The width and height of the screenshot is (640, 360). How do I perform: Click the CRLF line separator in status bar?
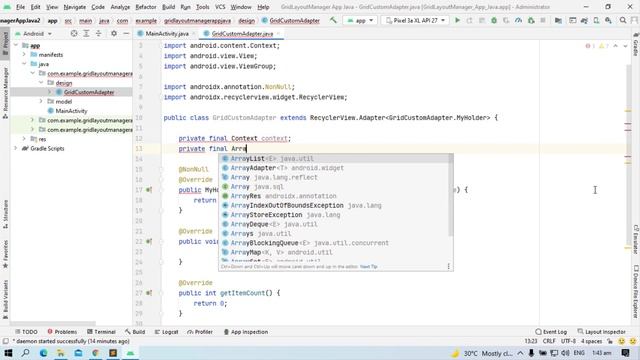[x=549, y=341]
